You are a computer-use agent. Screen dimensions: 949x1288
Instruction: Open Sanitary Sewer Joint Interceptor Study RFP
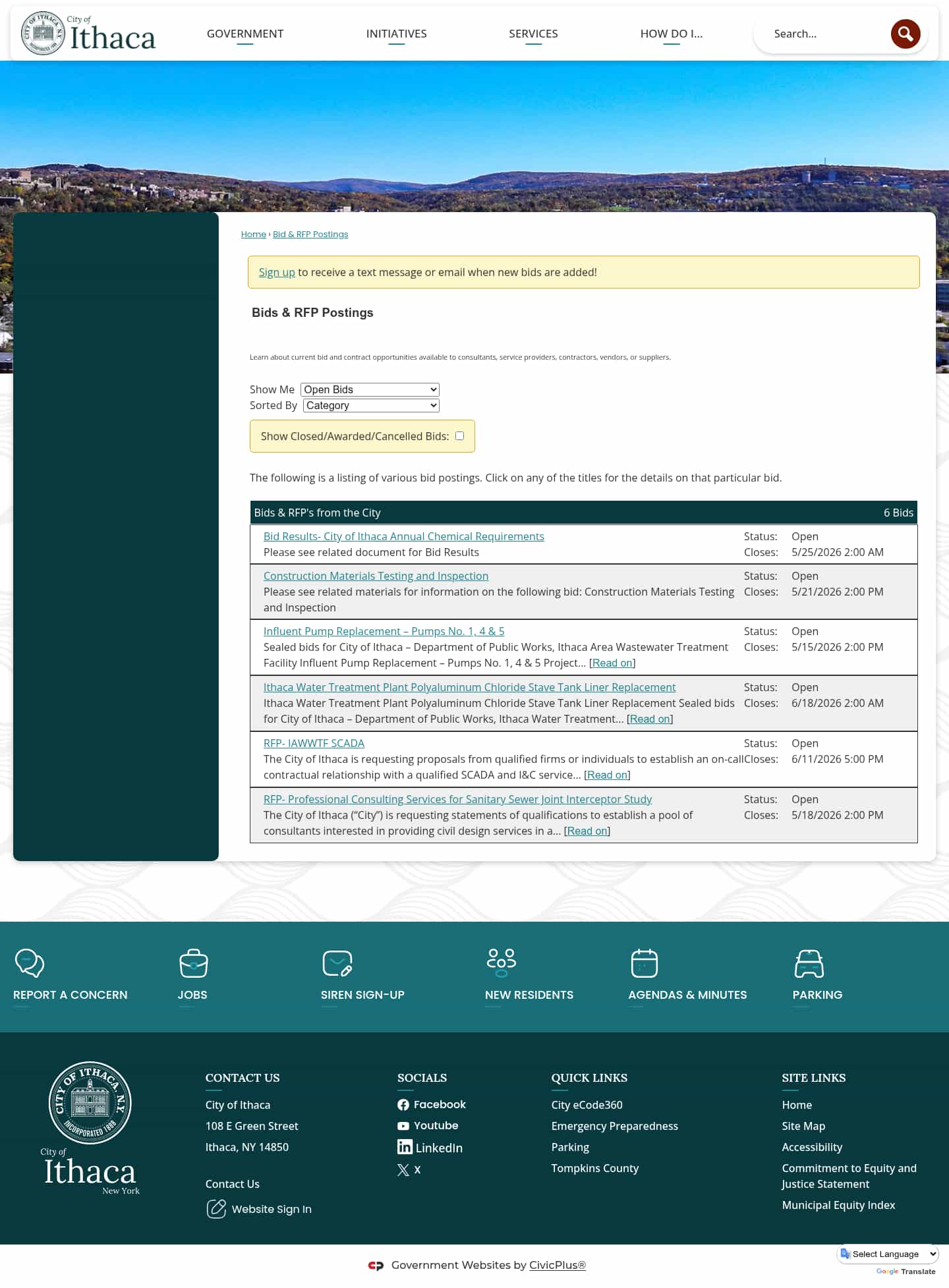pyautogui.click(x=457, y=799)
